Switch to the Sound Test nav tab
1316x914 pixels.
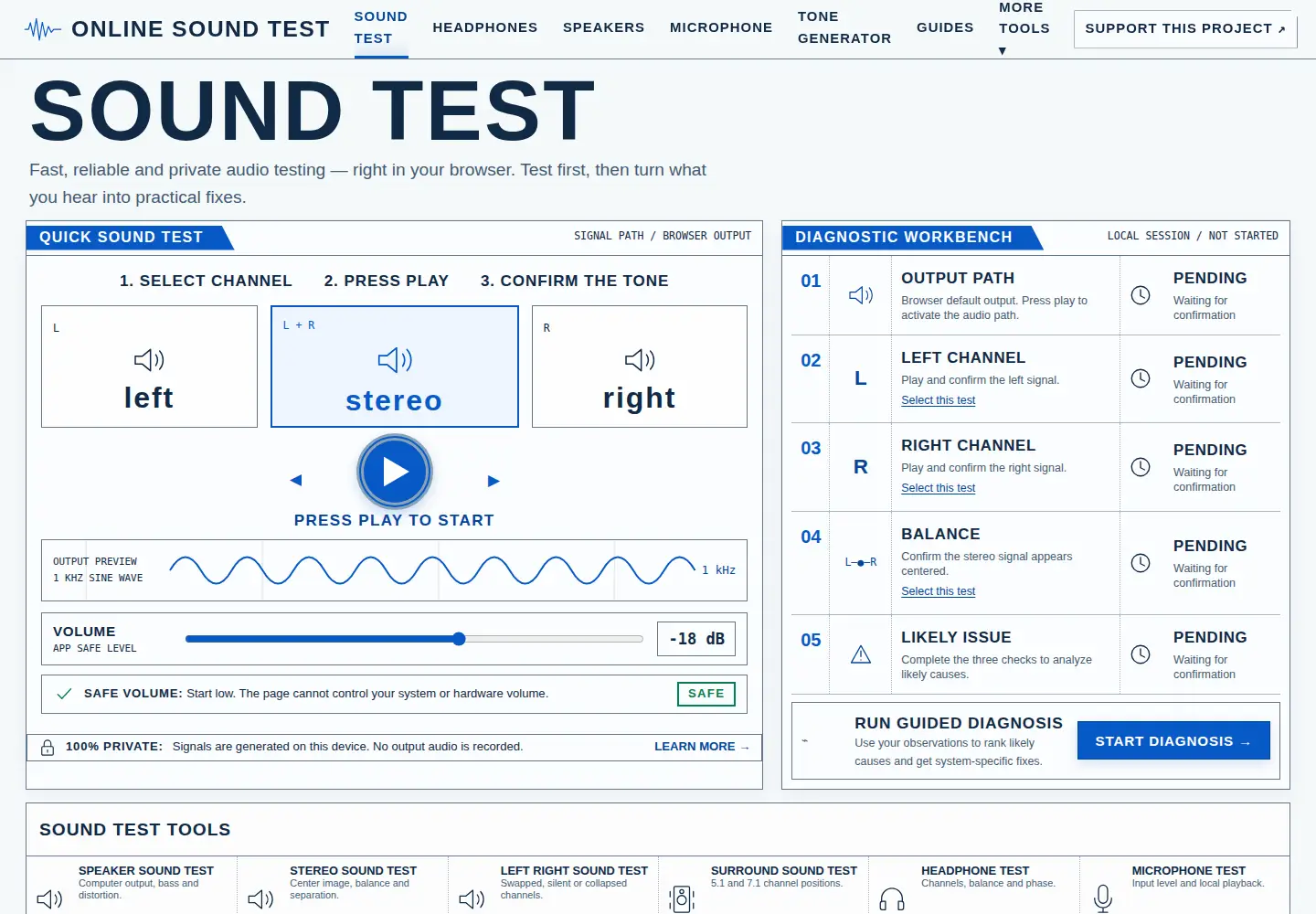[x=381, y=27]
